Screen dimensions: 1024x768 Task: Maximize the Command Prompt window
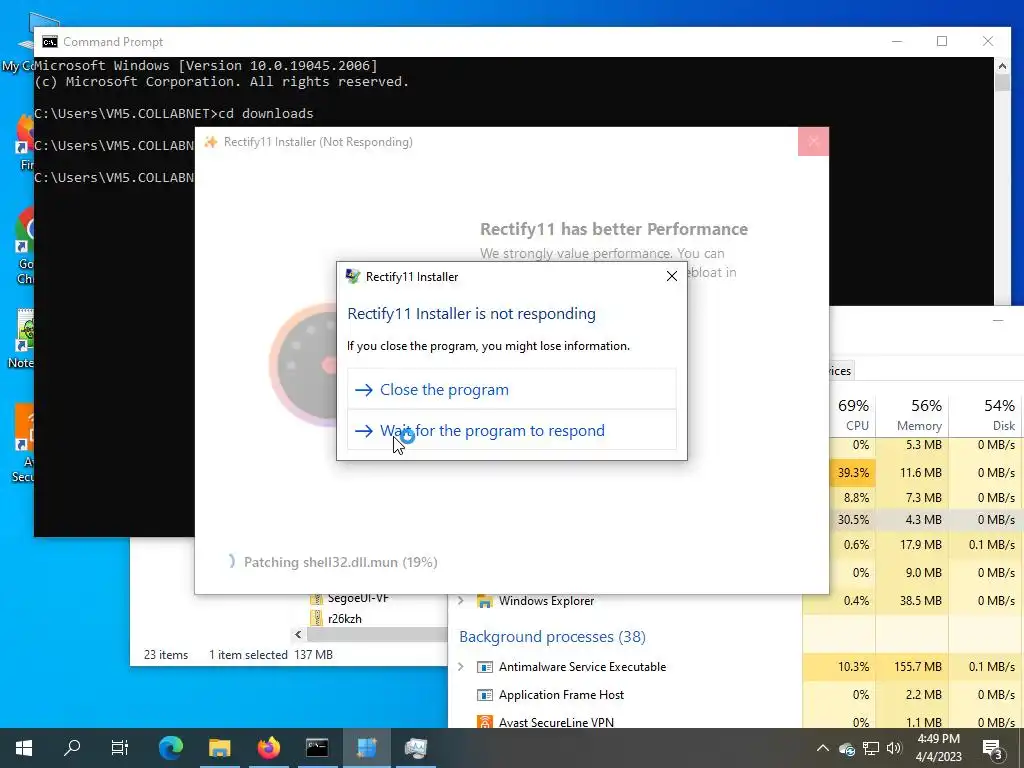pyautogui.click(x=942, y=41)
